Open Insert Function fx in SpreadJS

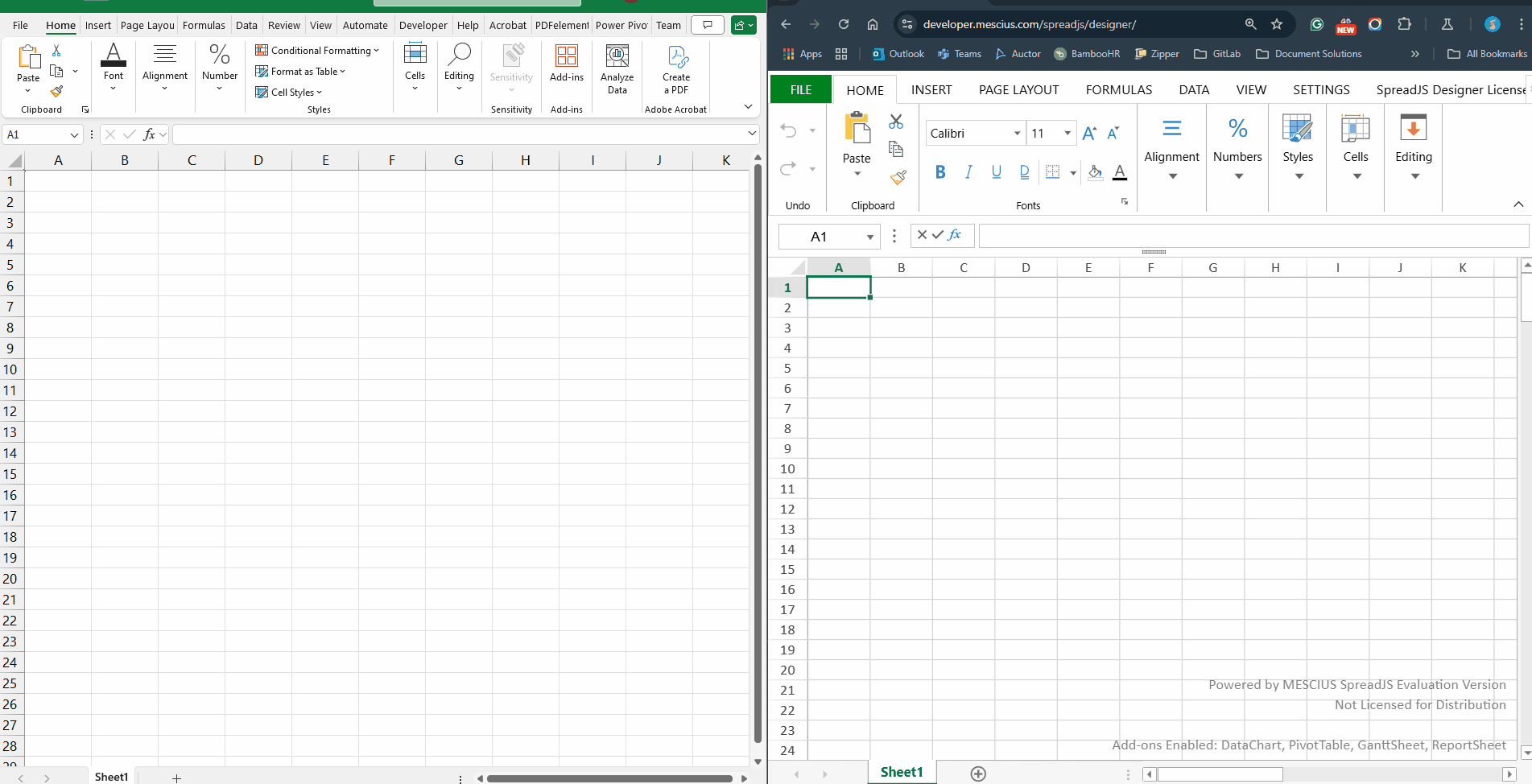click(x=955, y=235)
